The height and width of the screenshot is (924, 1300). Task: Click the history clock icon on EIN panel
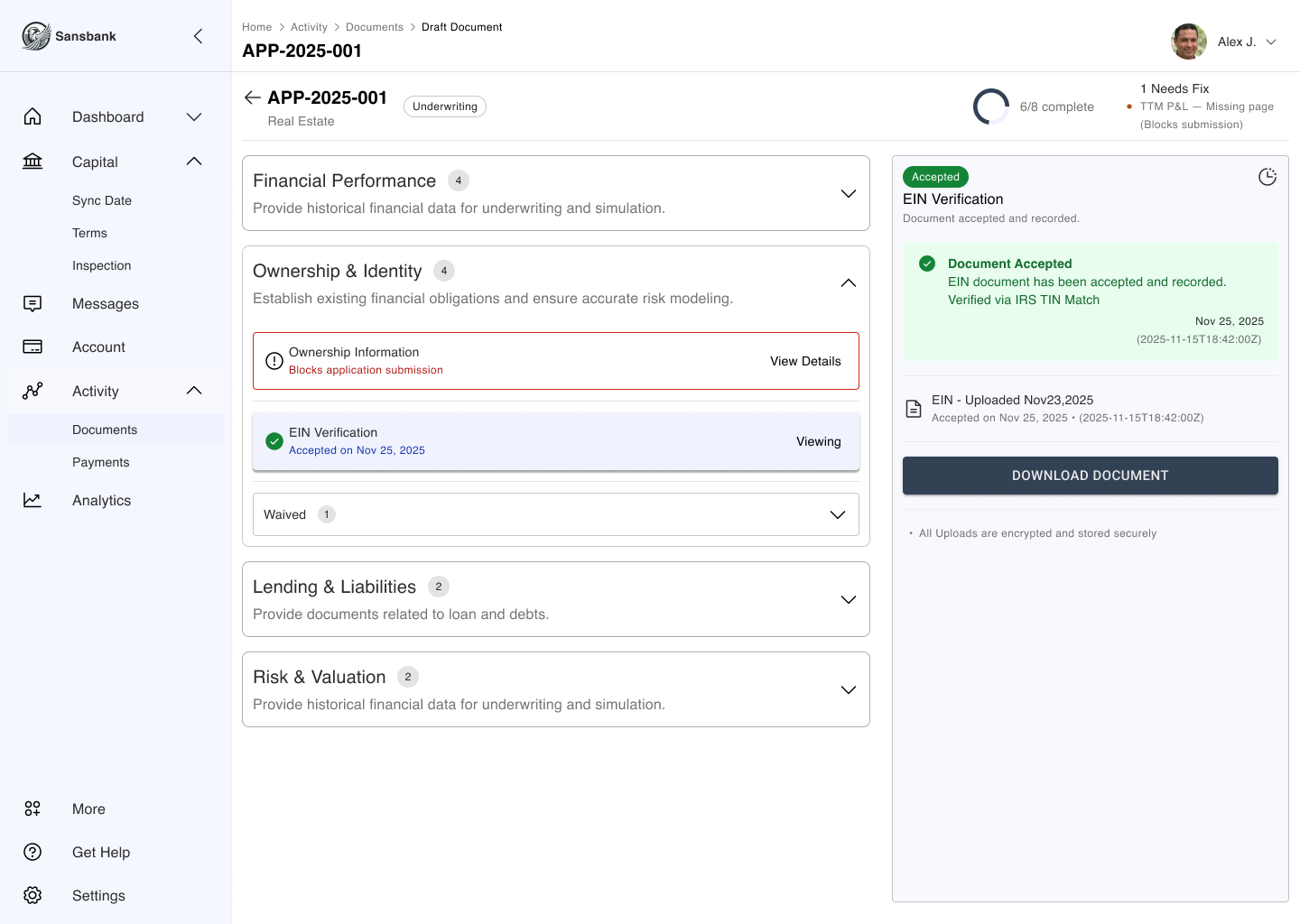(1267, 177)
